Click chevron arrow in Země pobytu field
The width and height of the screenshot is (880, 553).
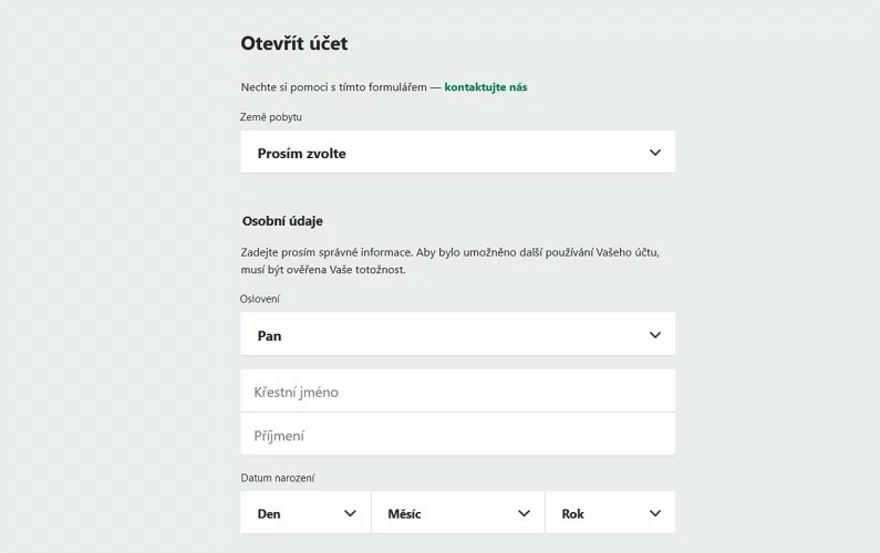tap(655, 153)
